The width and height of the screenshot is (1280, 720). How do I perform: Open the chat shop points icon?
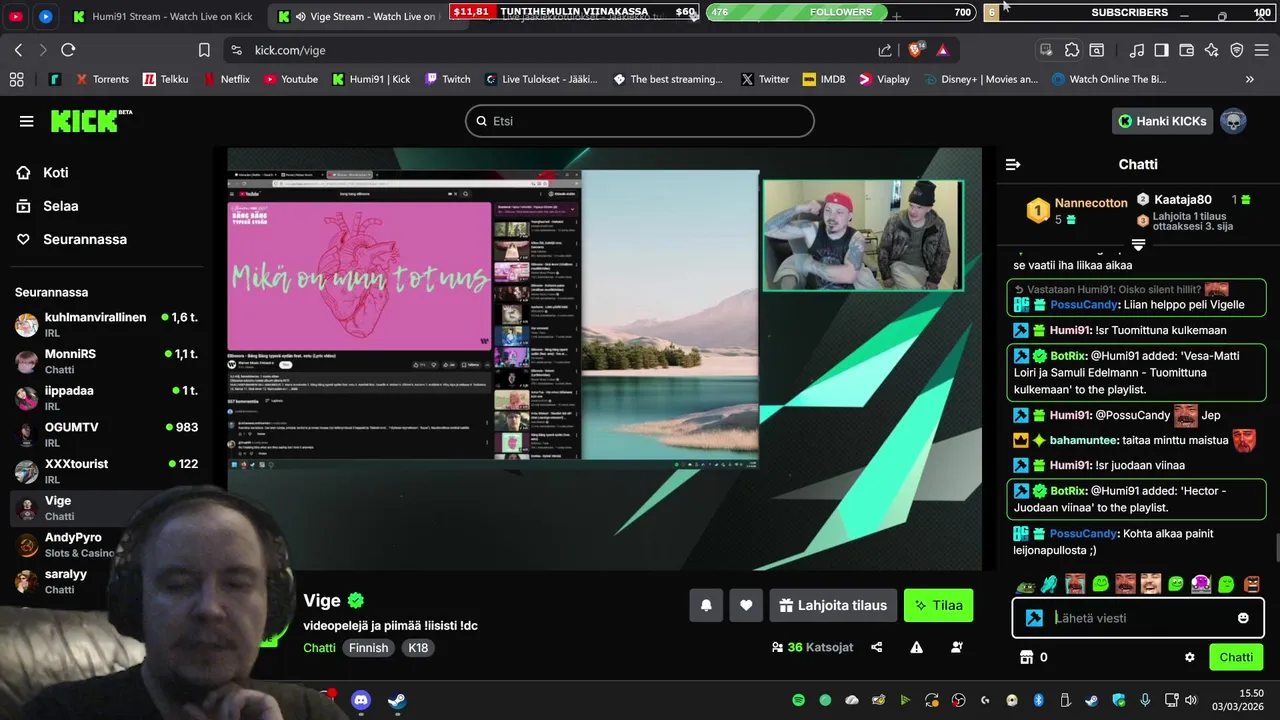click(1025, 657)
